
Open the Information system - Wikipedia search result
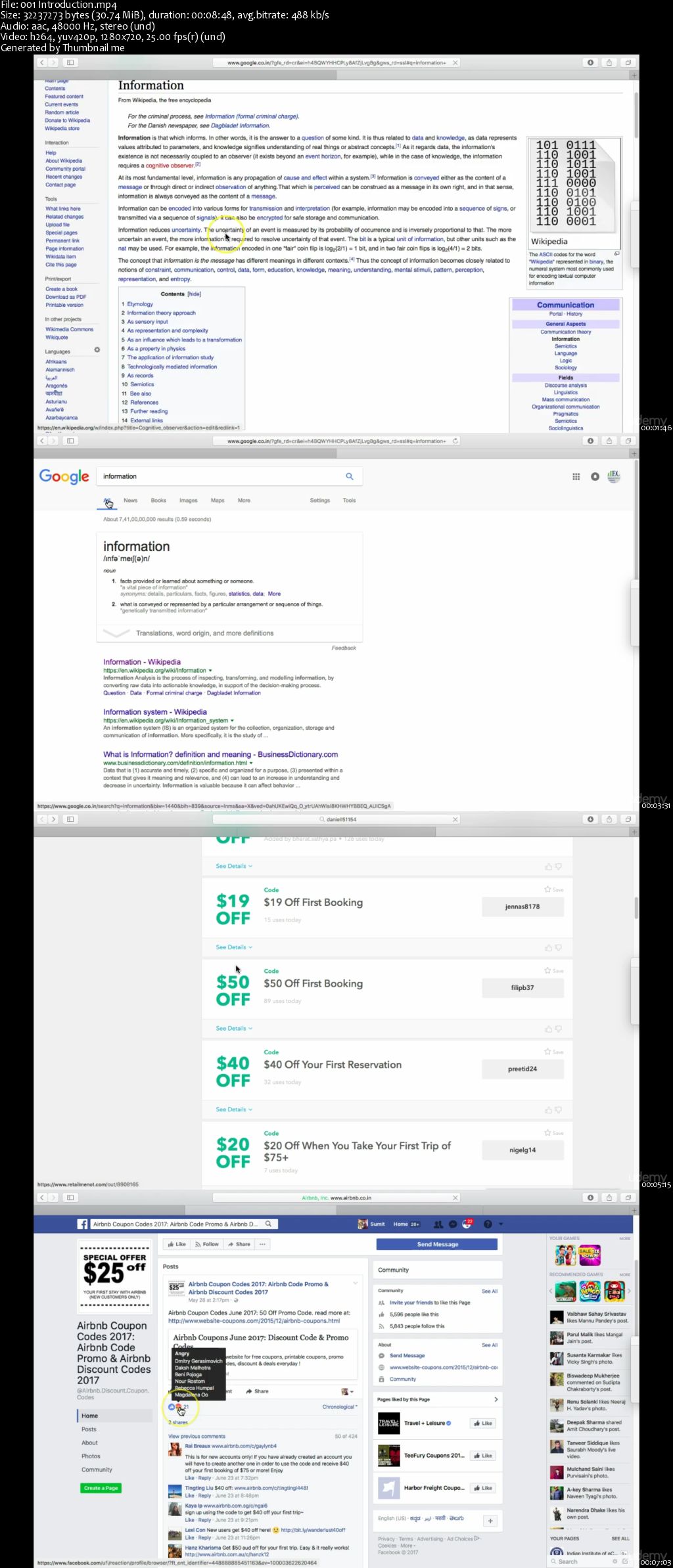[155, 712]
